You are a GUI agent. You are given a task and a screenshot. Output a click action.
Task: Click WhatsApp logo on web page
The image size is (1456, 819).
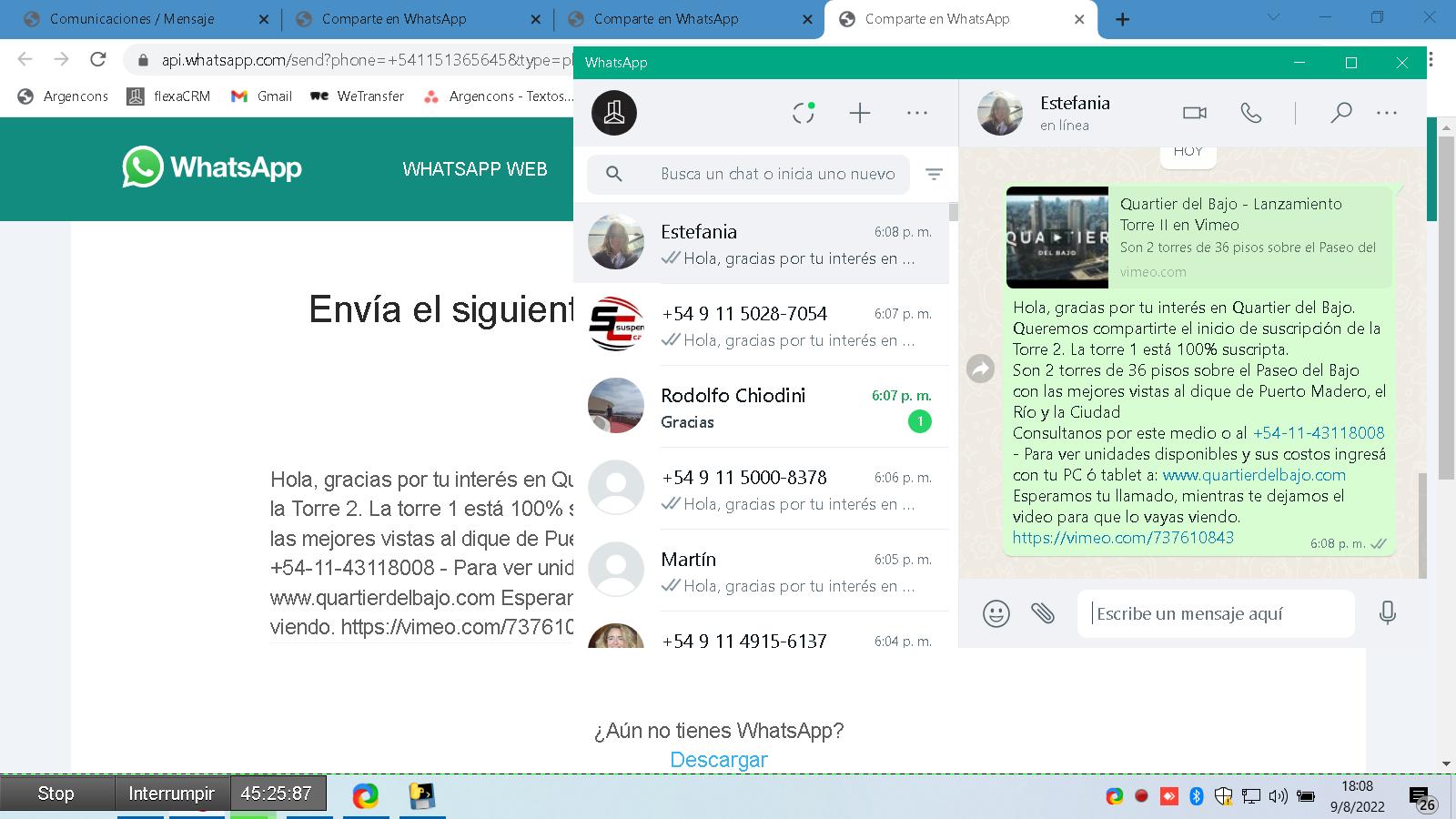click(212, 167)
